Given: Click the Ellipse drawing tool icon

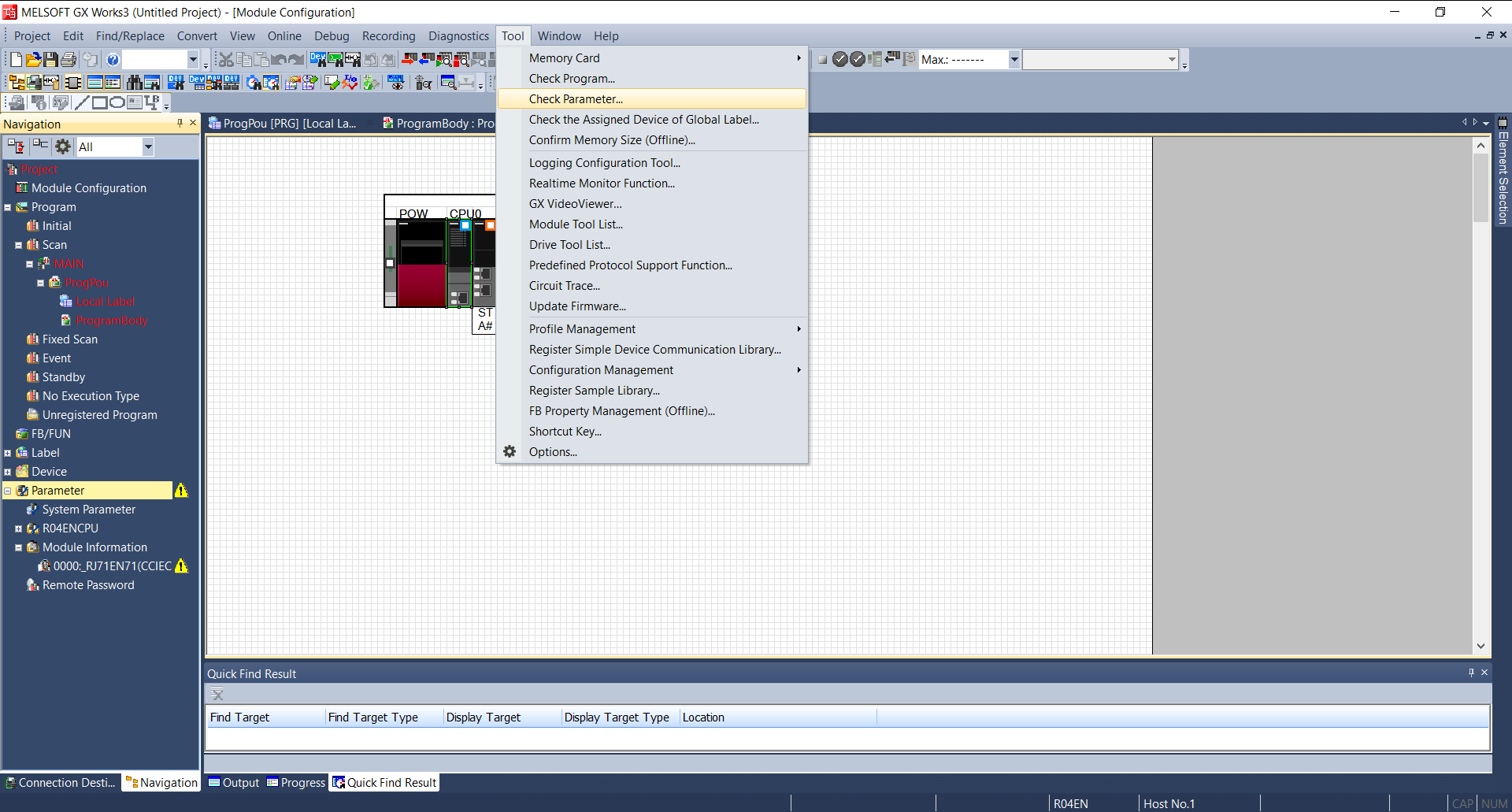Looking at the screenshot, I should (x=117, y=102).
